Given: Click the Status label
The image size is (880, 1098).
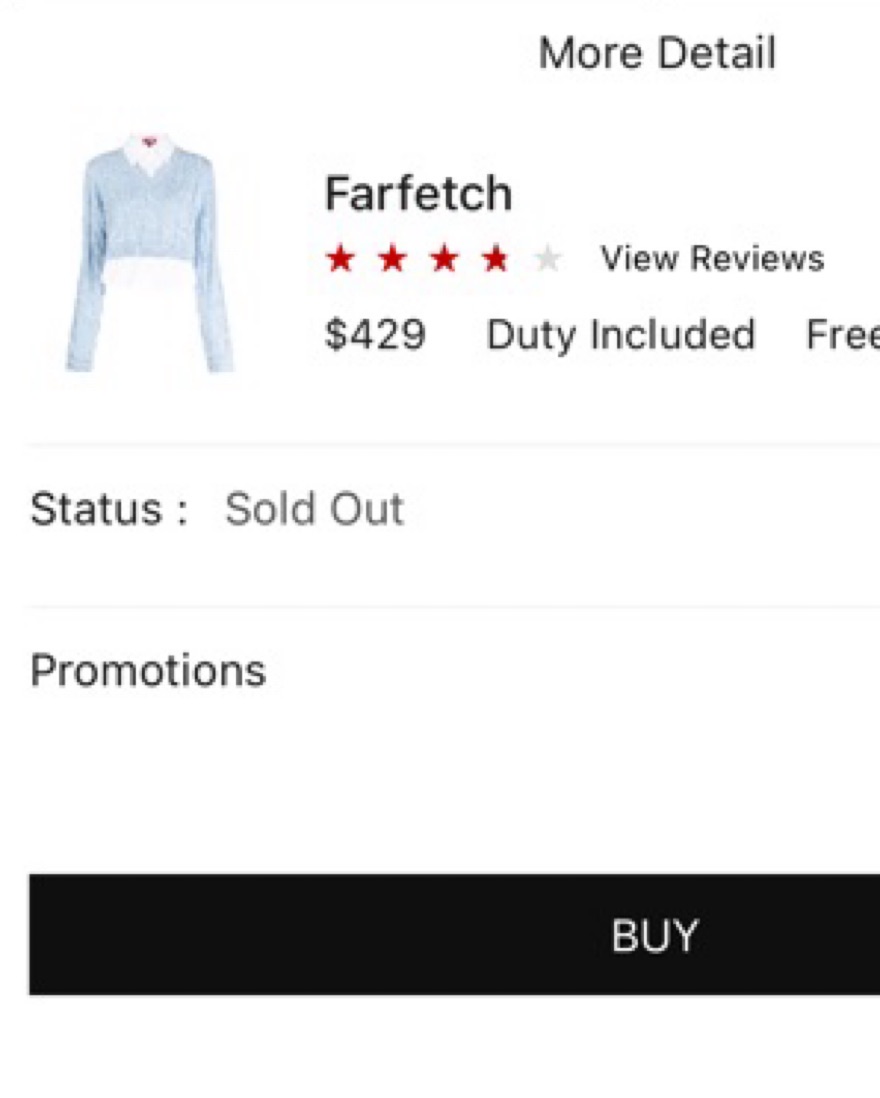Looking at the screenshot, I should pyautogui.click(x=108, y=509).
